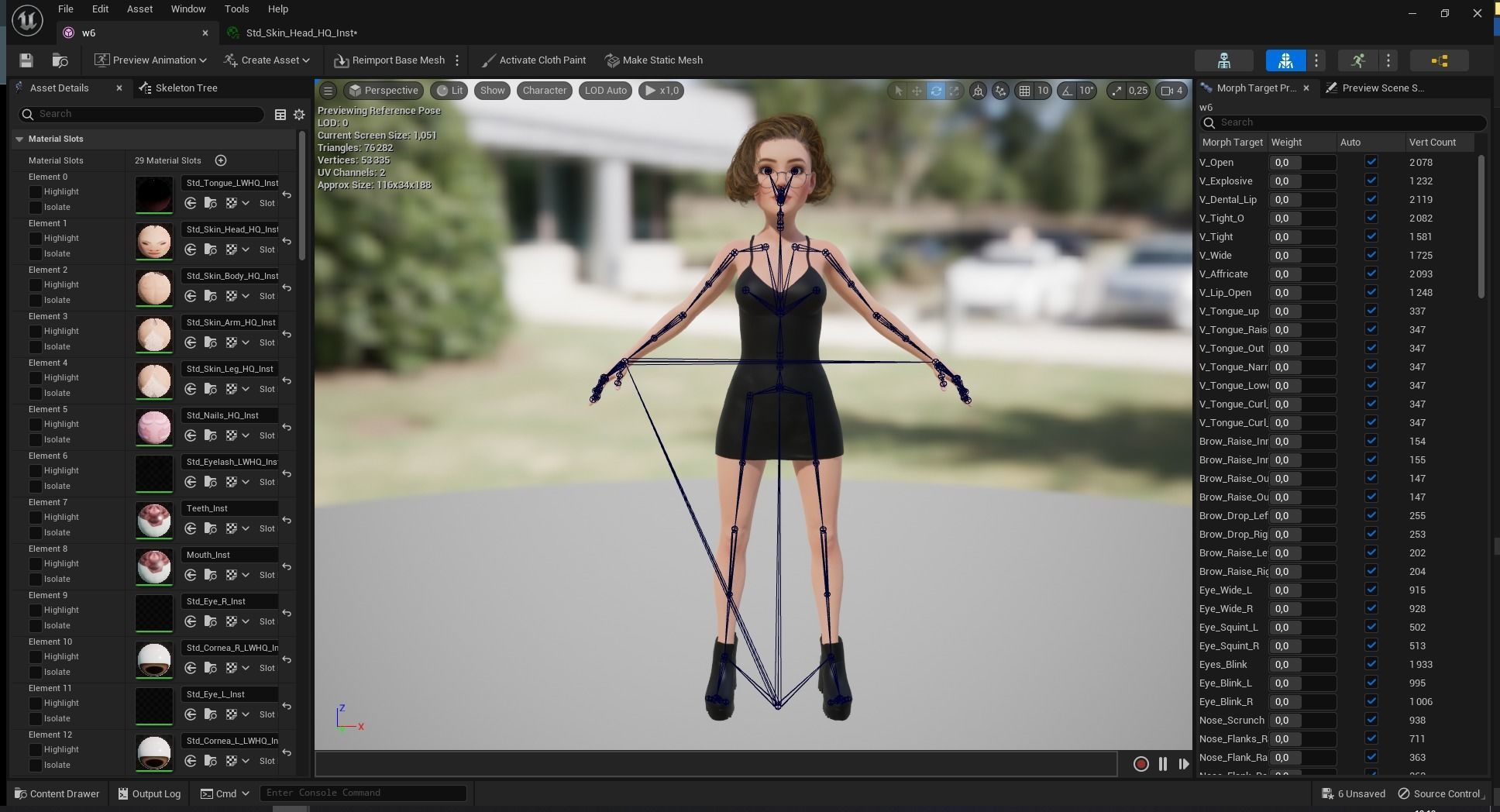Open Perspective view mode dropdown
This screenshot has width=1500, height=812.
click(384, 91)
